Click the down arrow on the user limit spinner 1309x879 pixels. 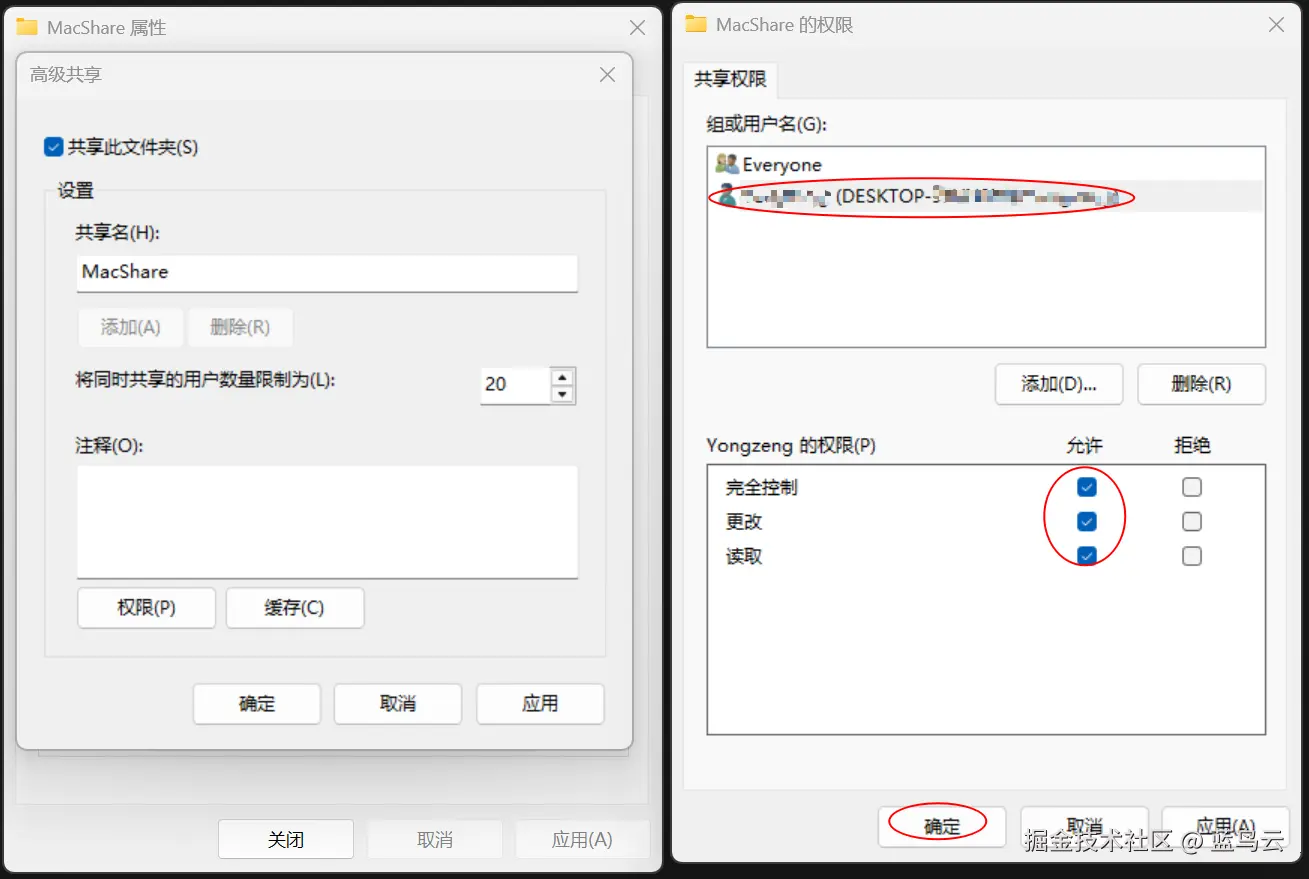point(561,393)
